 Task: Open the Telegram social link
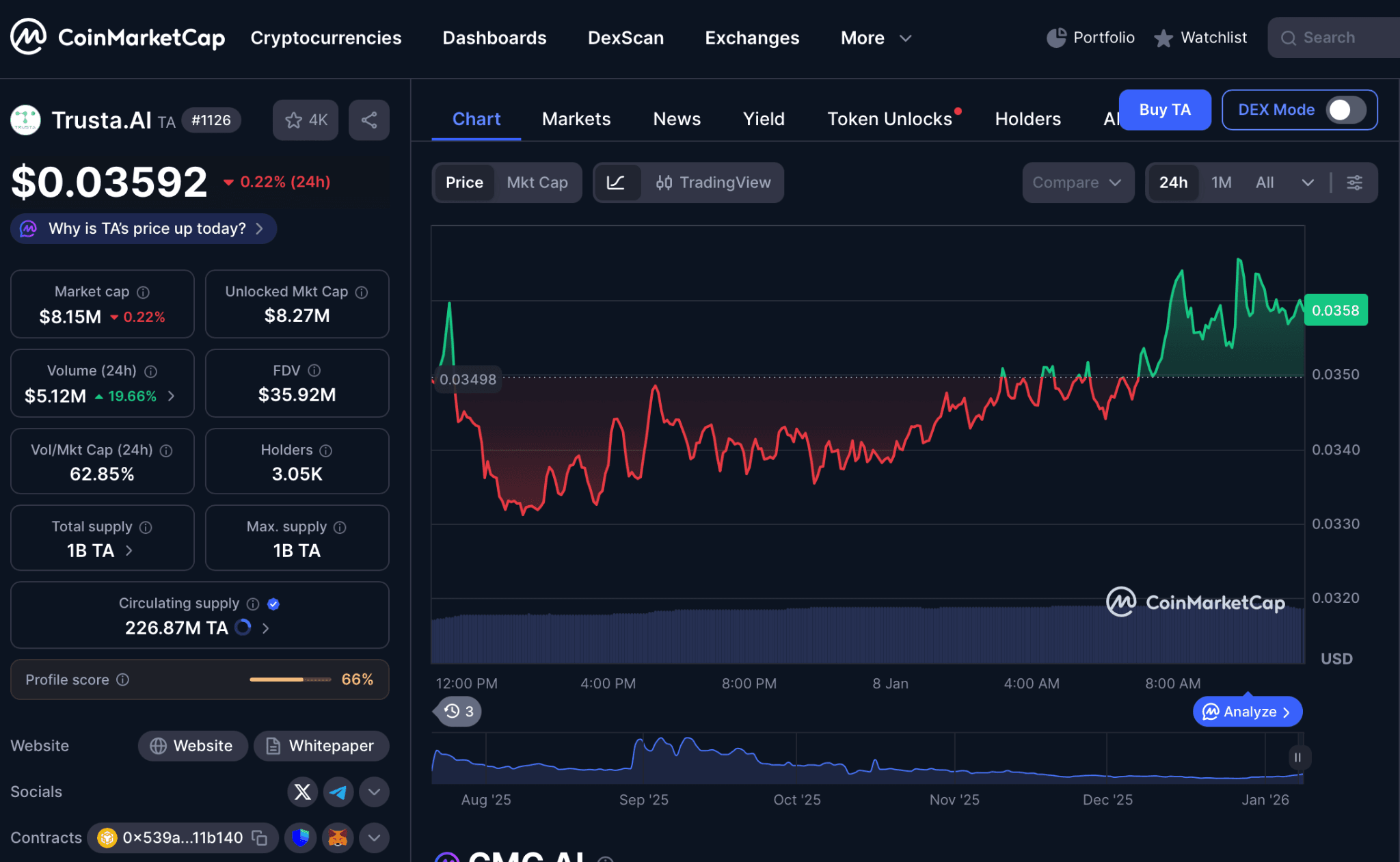[x=338, y=792]
